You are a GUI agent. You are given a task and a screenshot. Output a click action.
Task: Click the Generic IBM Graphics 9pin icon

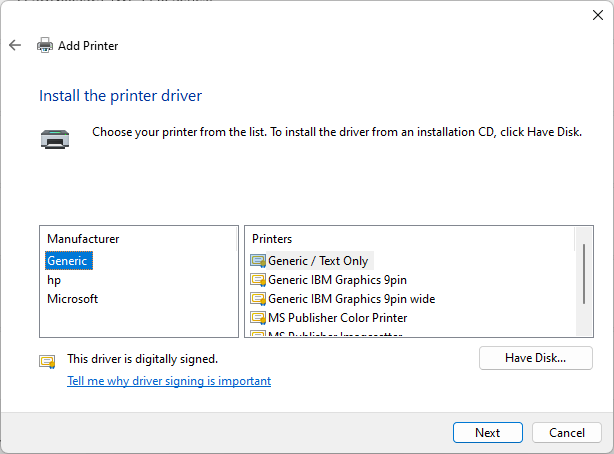pos(258,280)
